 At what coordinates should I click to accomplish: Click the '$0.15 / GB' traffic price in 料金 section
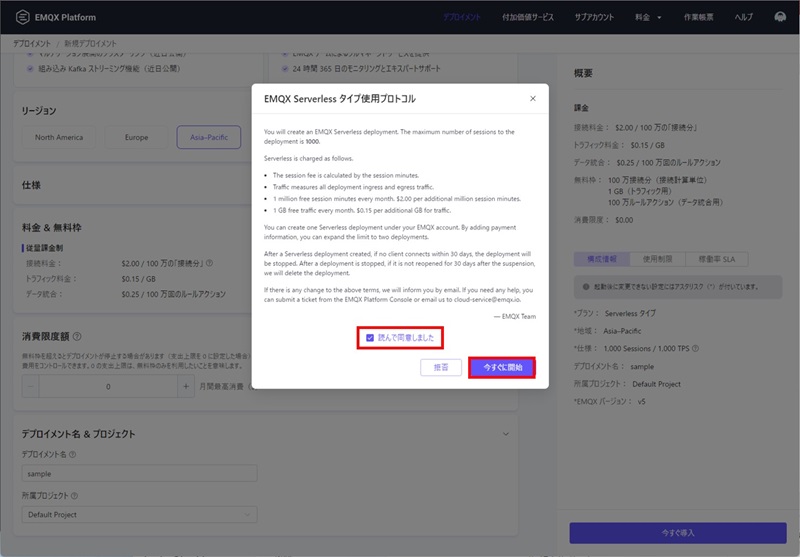tap(138, 279)
